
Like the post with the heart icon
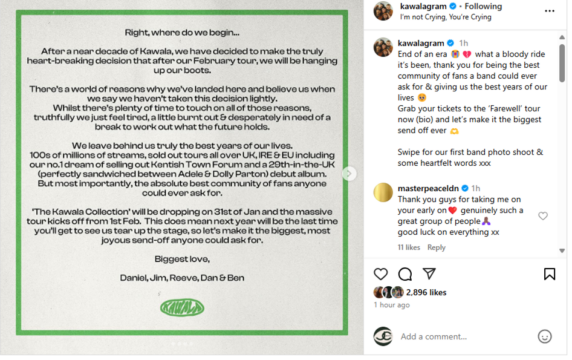[380, 274]
